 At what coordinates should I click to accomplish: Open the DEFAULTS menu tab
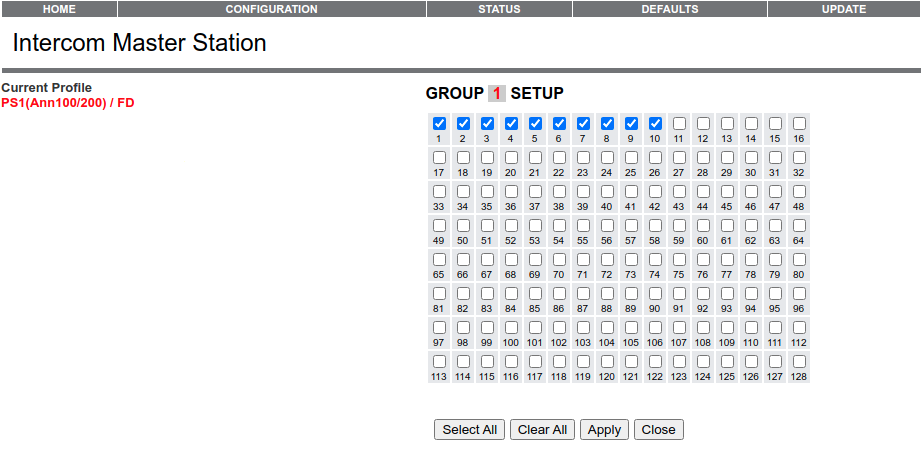(x=669, y=9)
